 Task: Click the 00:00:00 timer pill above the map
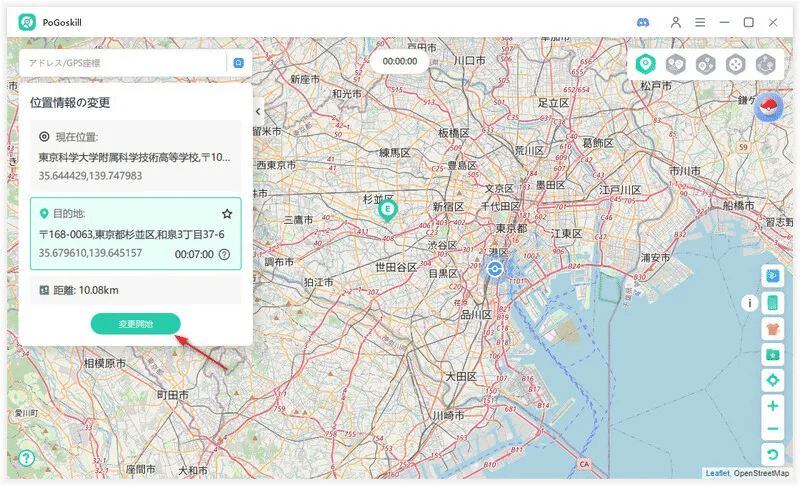tap(400, 61)
